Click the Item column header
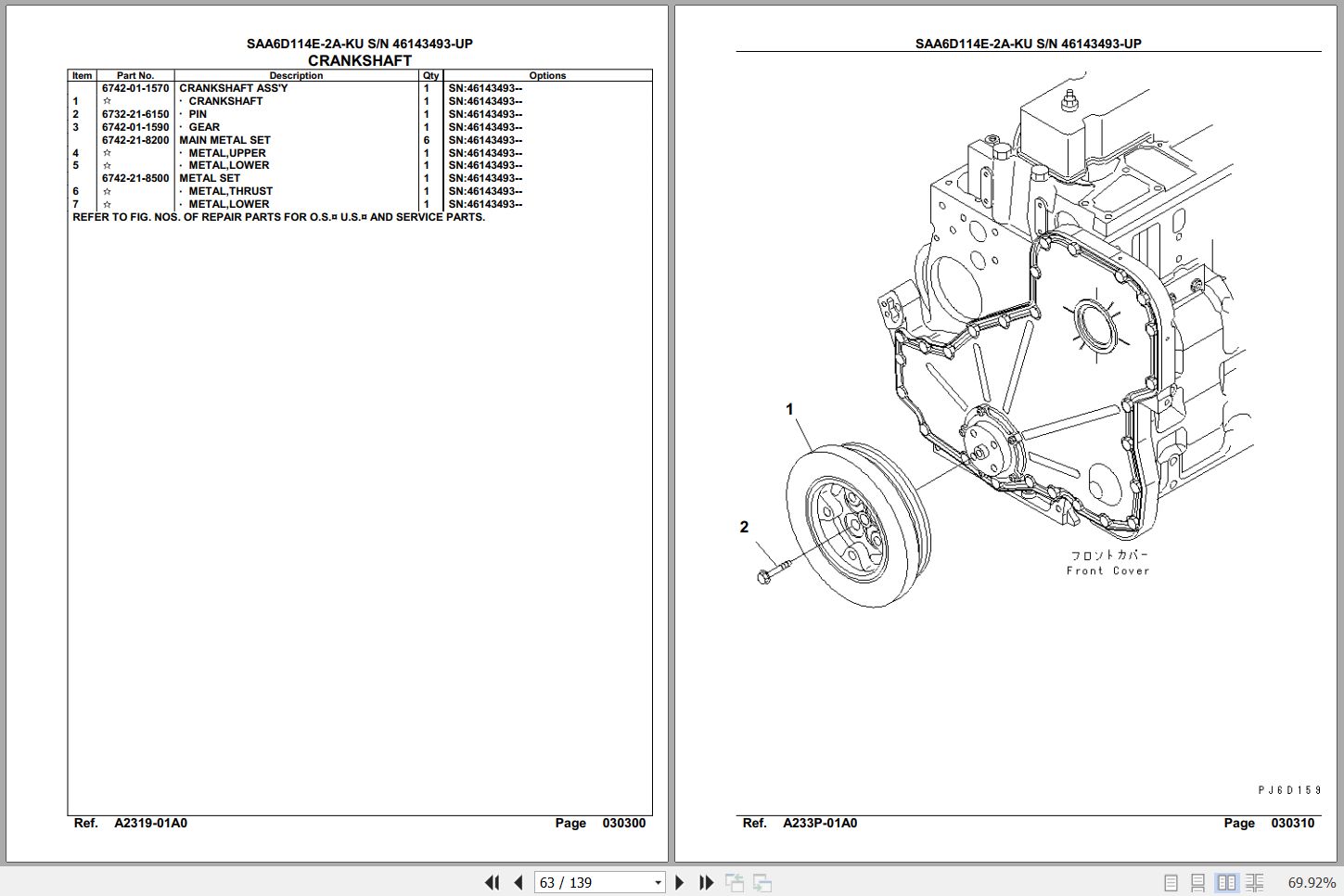This screenshot has width=1344, height=896. [83, 76]
